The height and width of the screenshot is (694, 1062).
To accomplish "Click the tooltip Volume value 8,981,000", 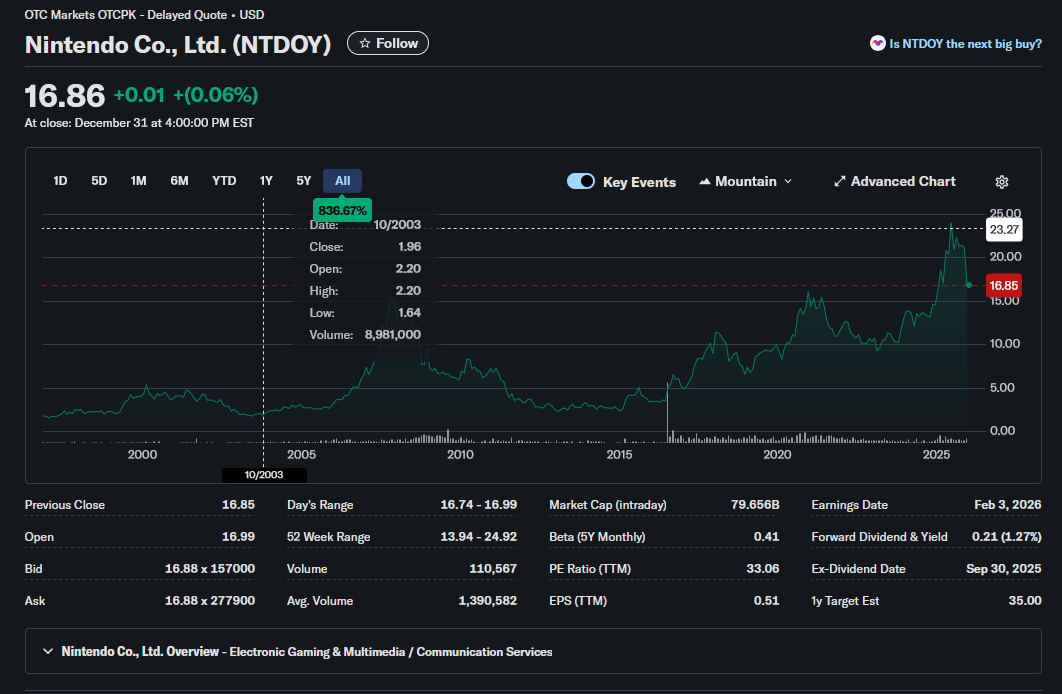I will (393, 334).
